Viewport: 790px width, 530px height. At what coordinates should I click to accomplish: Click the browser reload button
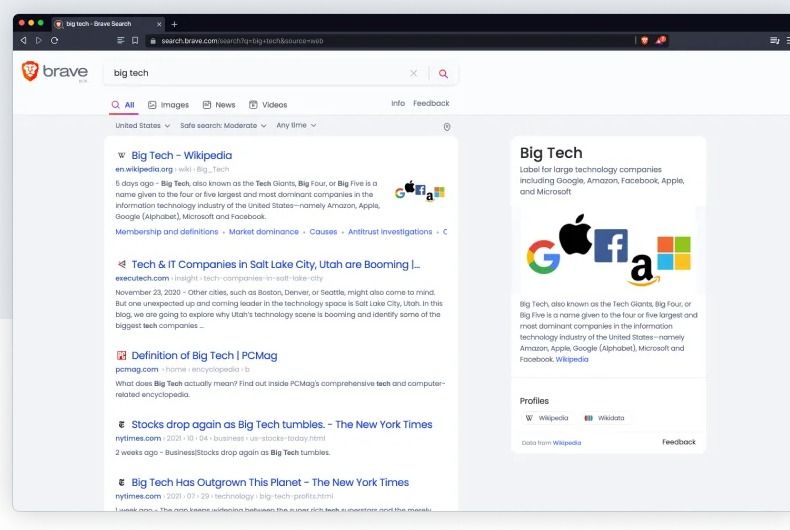[x=54, y=40]
